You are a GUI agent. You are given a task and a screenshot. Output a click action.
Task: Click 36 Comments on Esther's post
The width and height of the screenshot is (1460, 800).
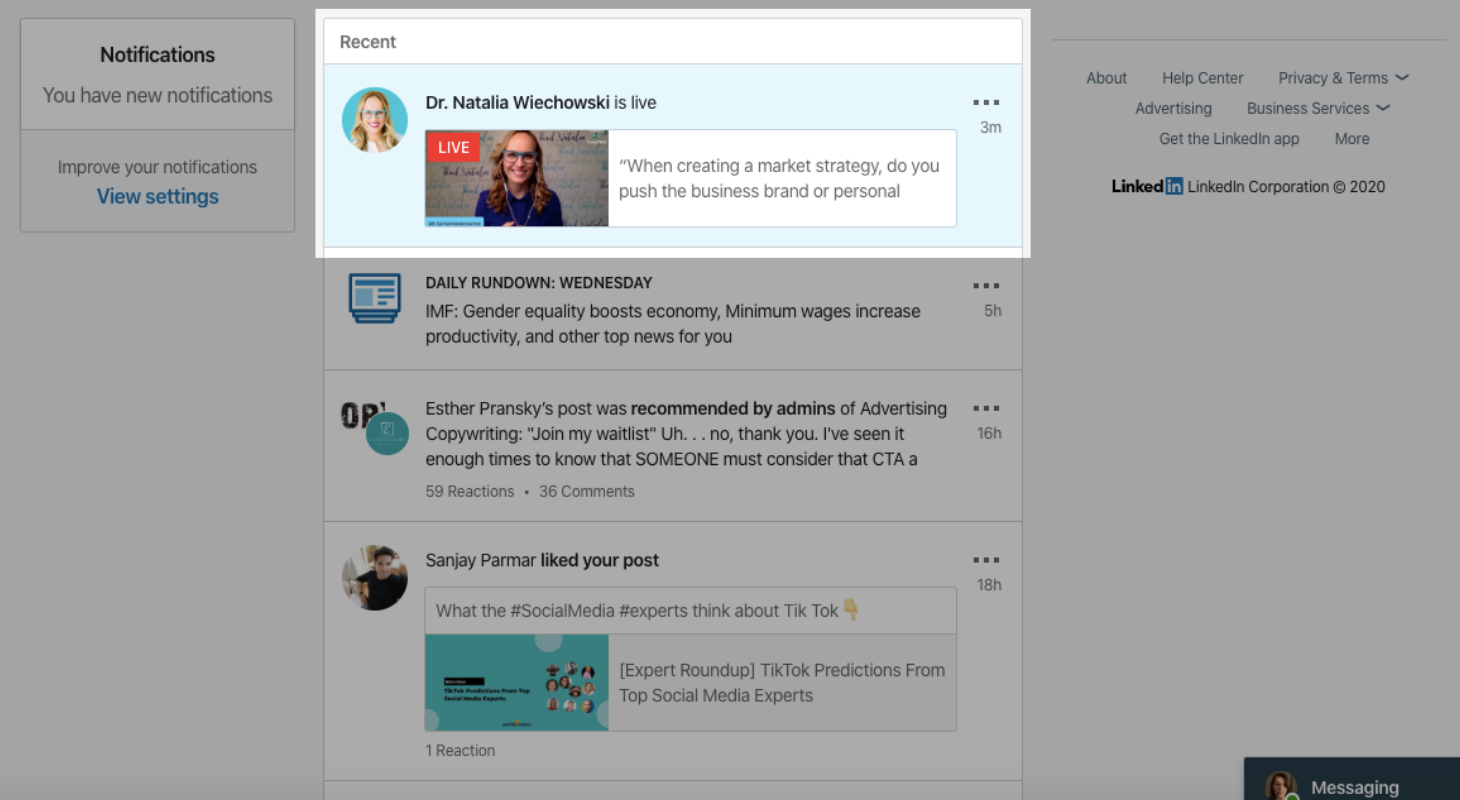point(587,491)
